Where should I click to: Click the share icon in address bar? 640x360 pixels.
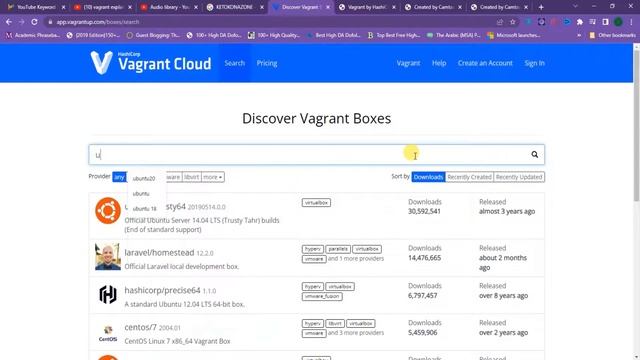click(500, 22)
